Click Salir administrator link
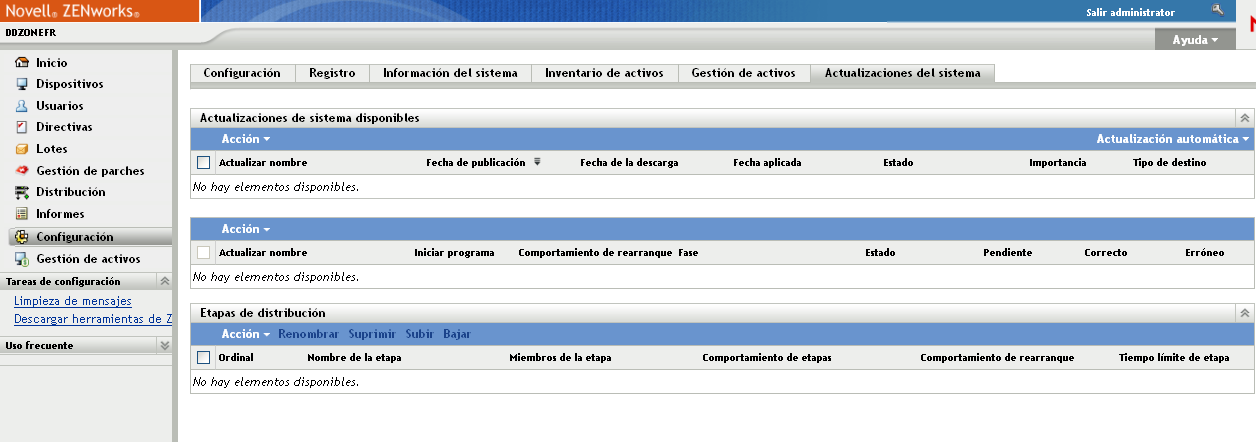1256x442 pixels. [1130, 12]
